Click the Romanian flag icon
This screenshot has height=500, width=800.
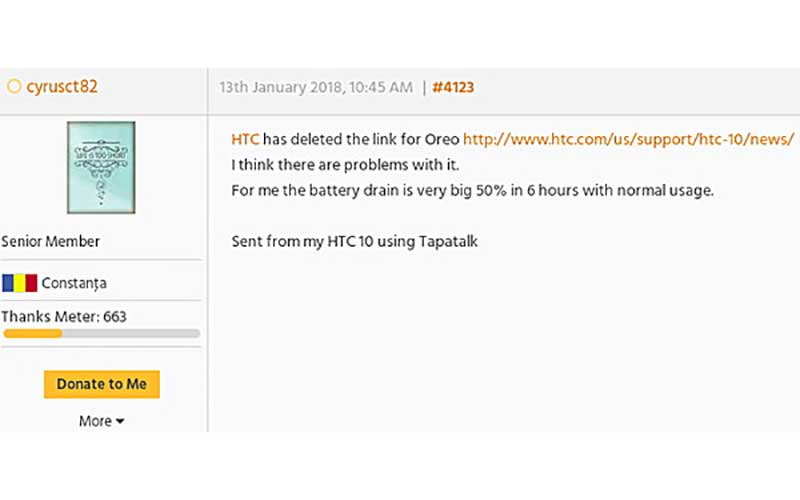coord(19,283)
